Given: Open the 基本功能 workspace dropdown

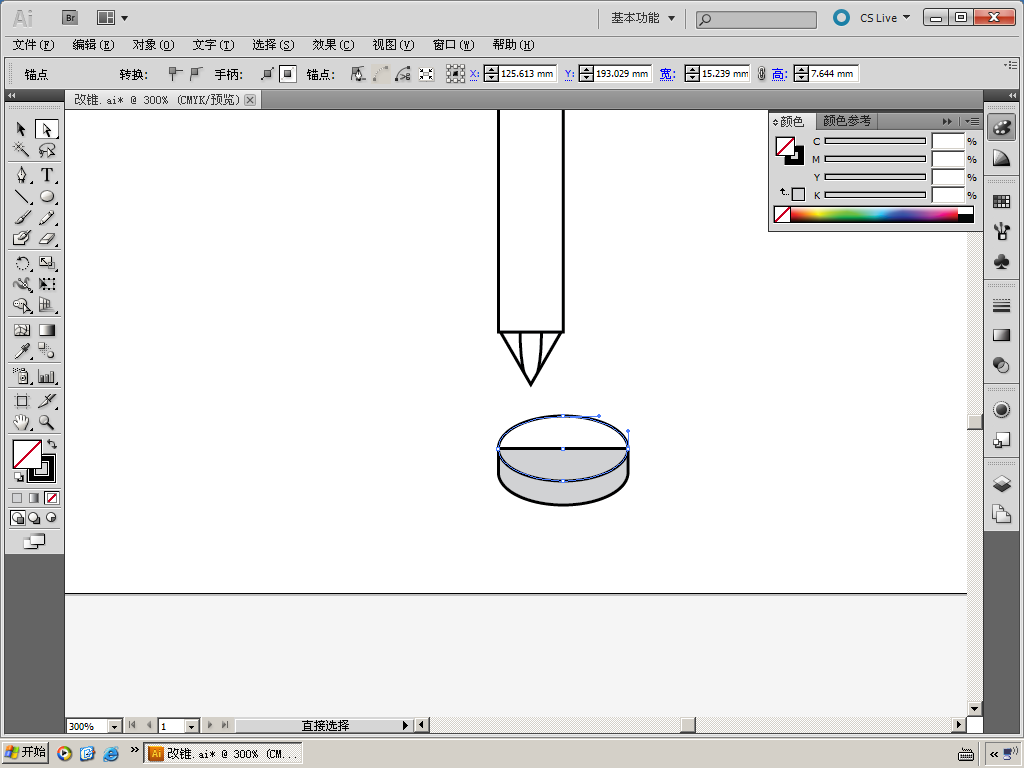Looking at the screenshot, I should tap(643, 18).
